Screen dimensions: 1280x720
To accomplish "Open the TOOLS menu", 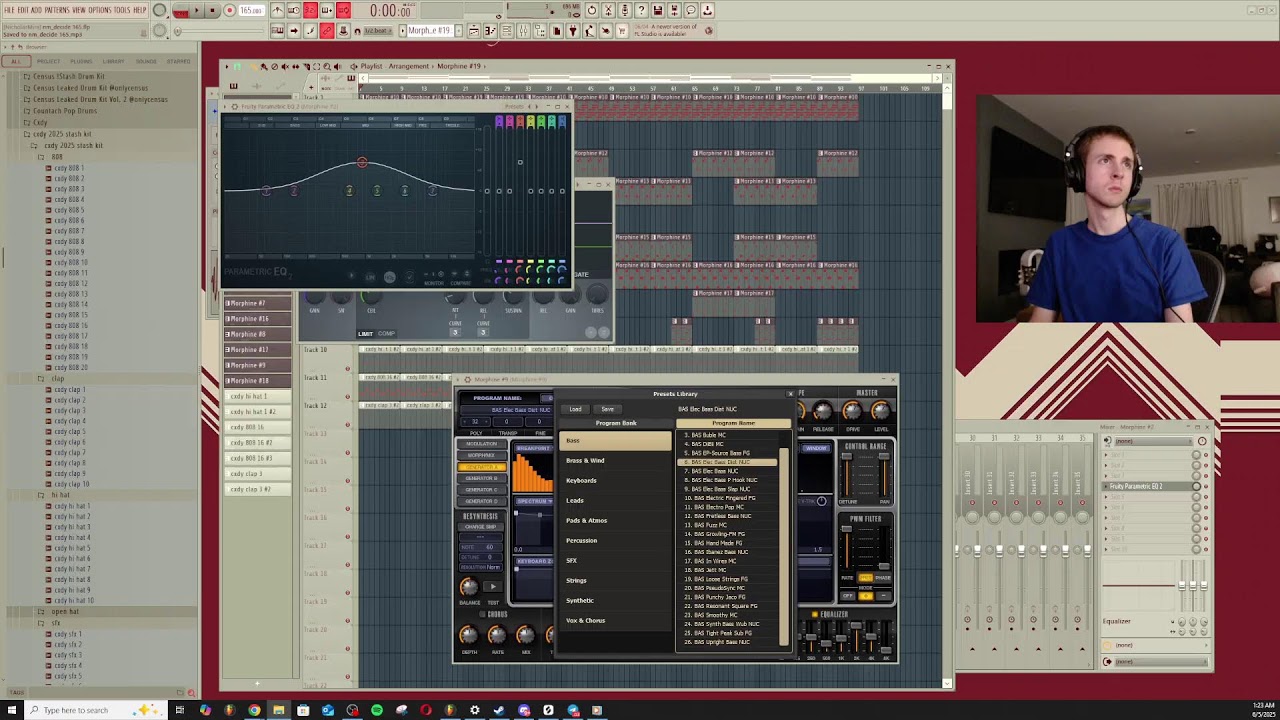I will coord(123,10).
